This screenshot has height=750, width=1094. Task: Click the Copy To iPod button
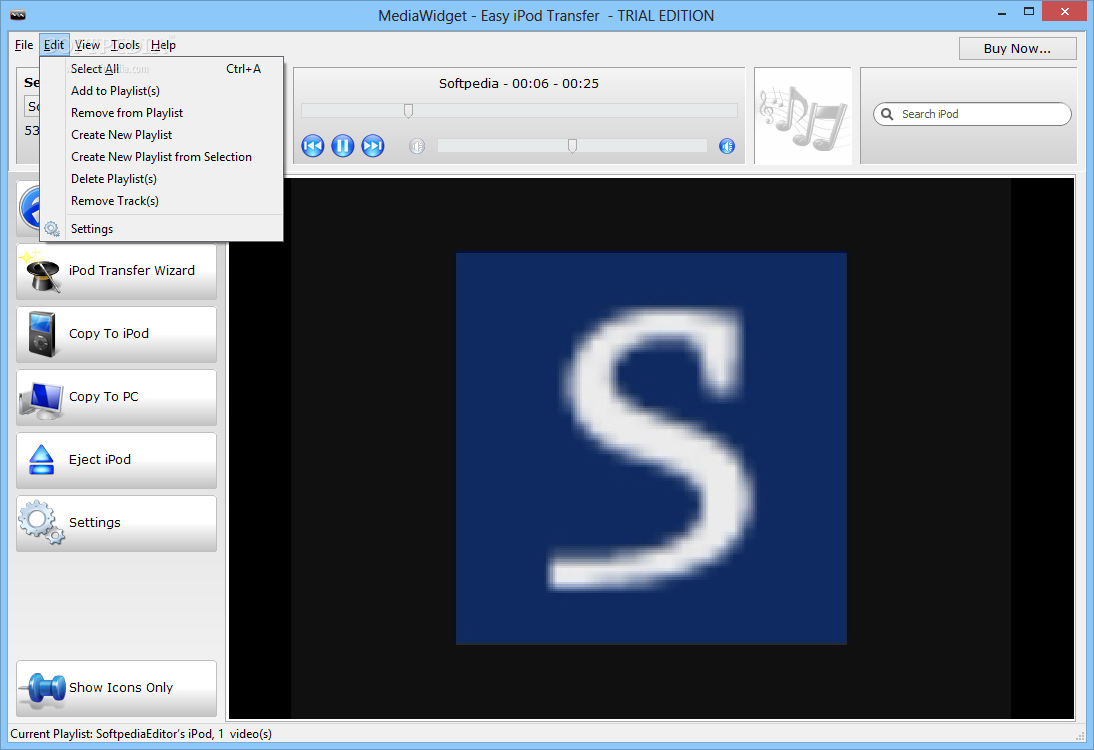pyautogui.click(x=117, y=334)
